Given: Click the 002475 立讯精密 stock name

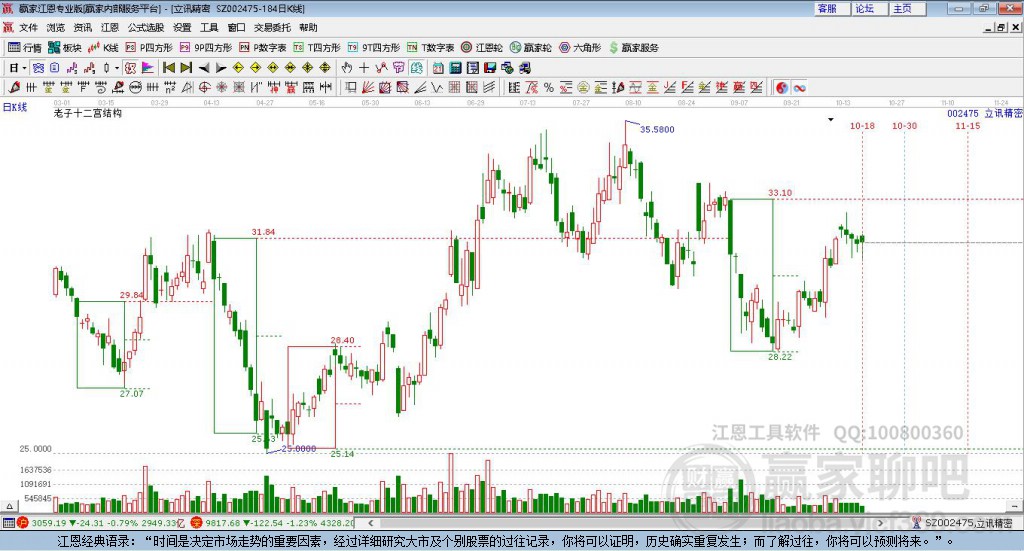Looking at the screenshot, I should pyautogui.click(x=985, y=114).
